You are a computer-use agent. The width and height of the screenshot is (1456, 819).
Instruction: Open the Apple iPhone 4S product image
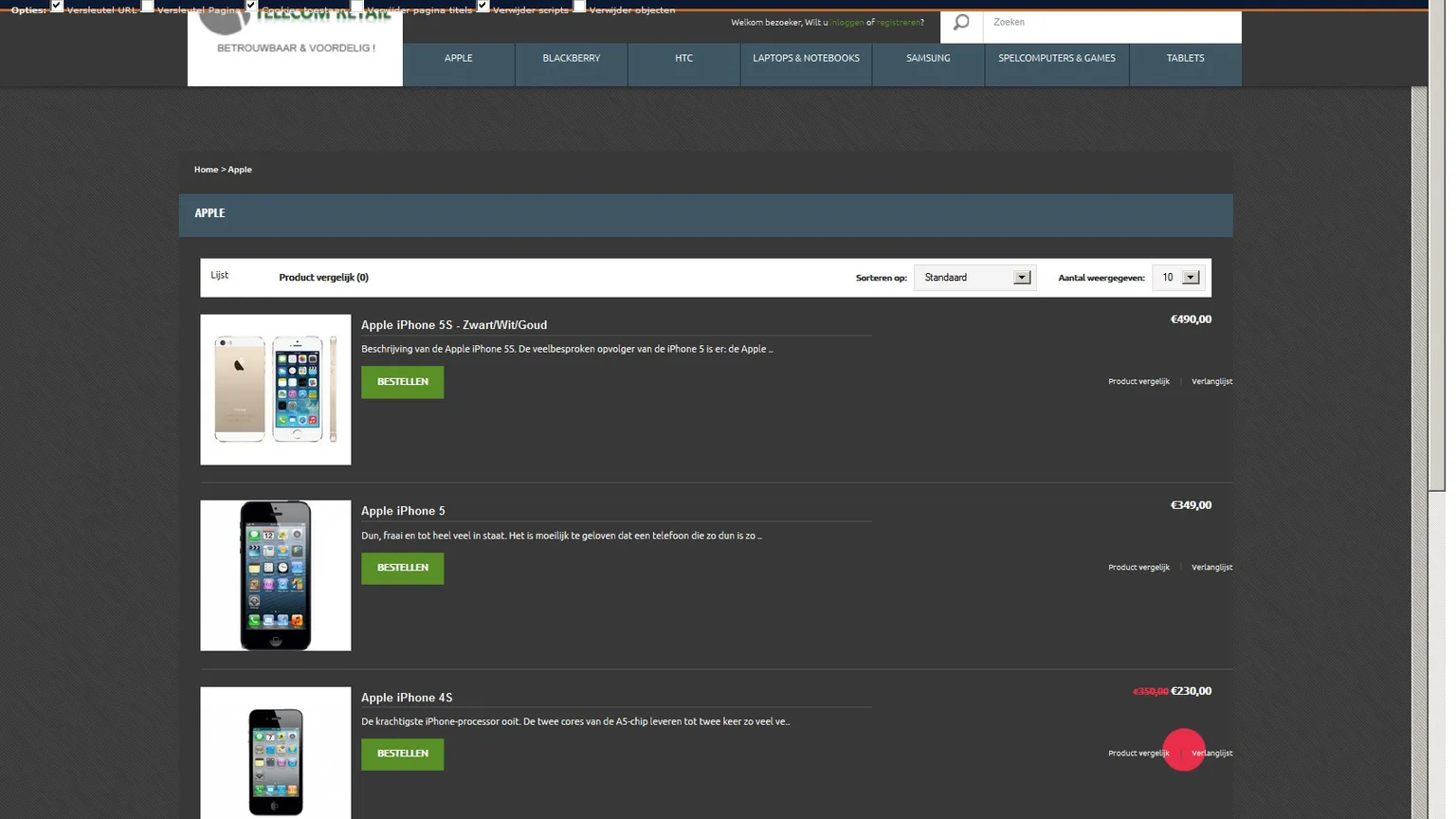point(276,753)
